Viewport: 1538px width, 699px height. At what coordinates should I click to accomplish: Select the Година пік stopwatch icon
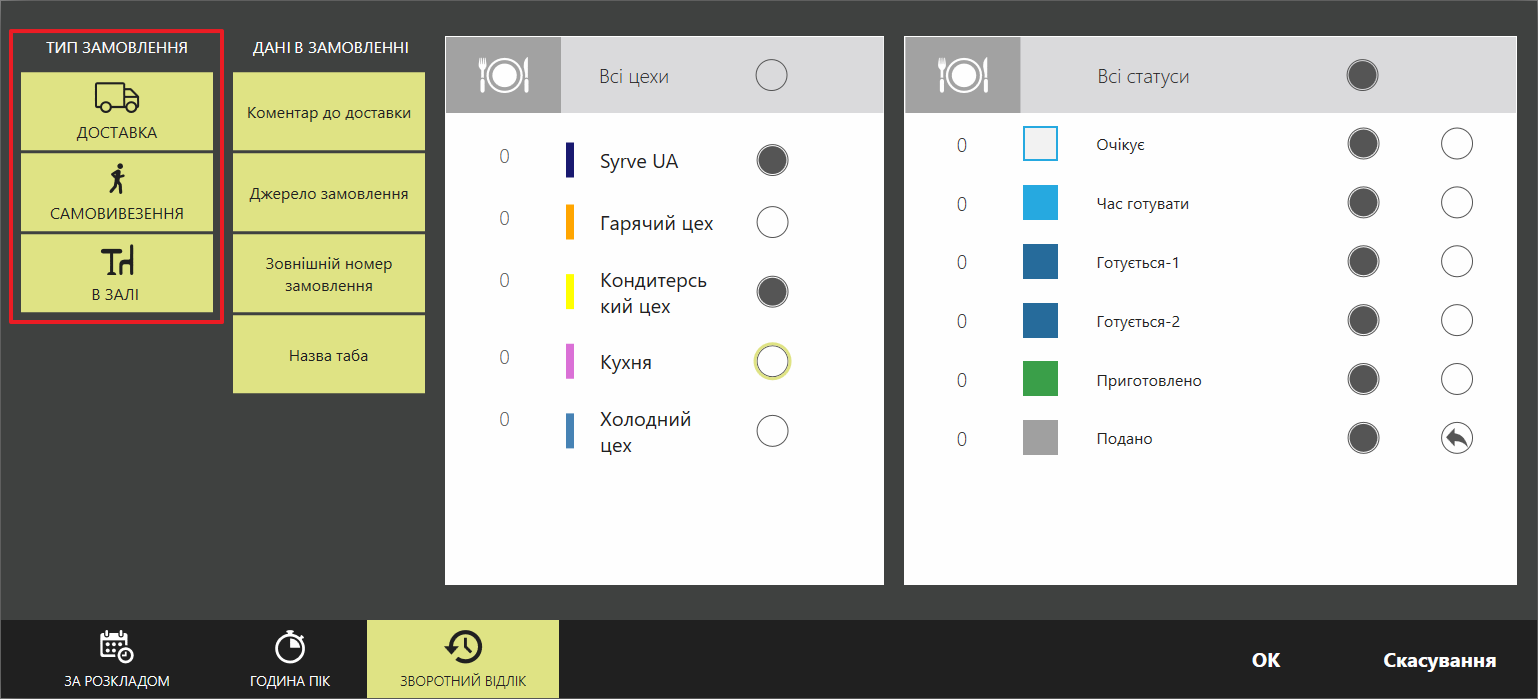(x=289, y=647)
